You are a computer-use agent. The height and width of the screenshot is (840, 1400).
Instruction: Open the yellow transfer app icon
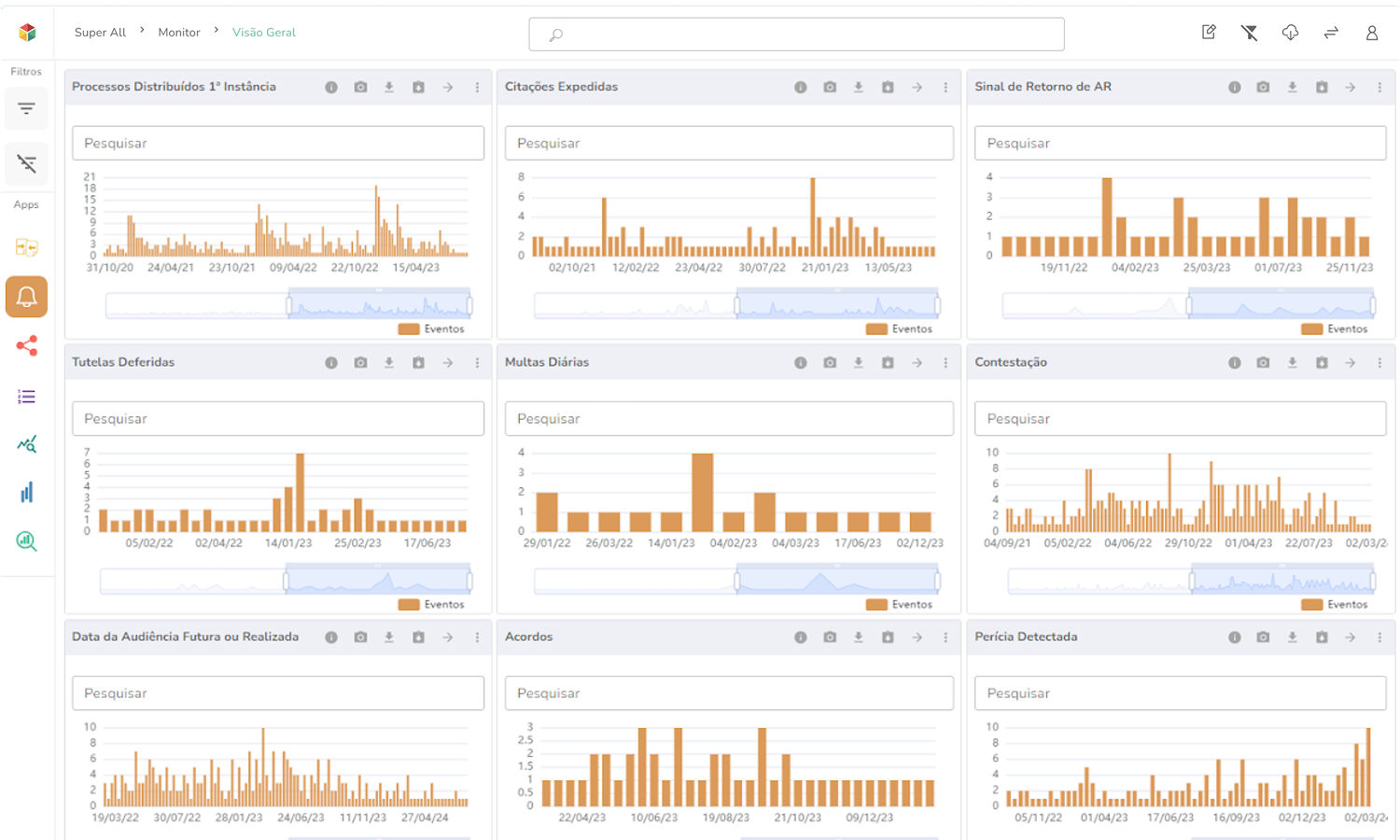[26, 247]
